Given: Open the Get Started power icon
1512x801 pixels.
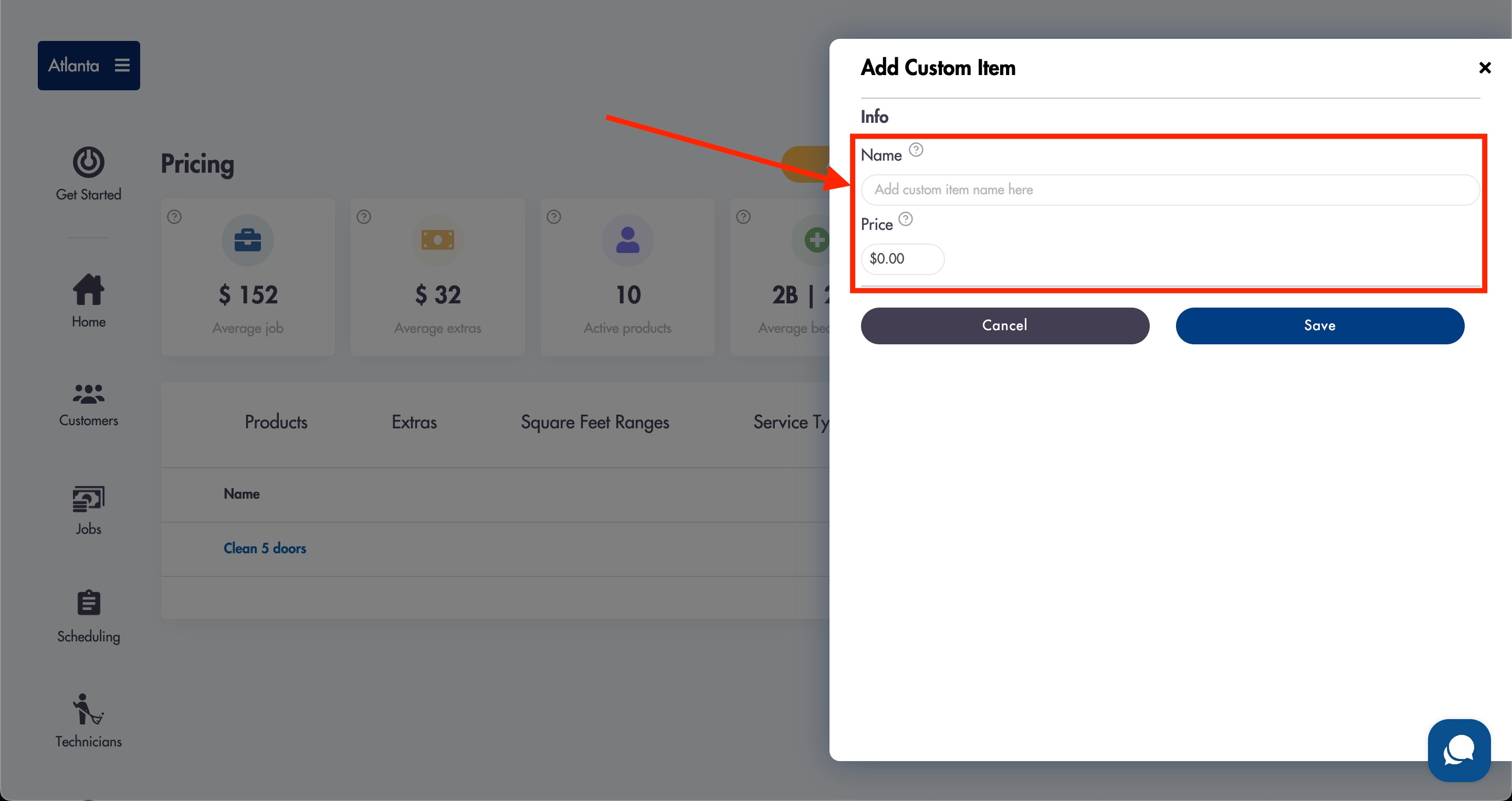Looking at the screenshot, I should (x=89, y=162).
